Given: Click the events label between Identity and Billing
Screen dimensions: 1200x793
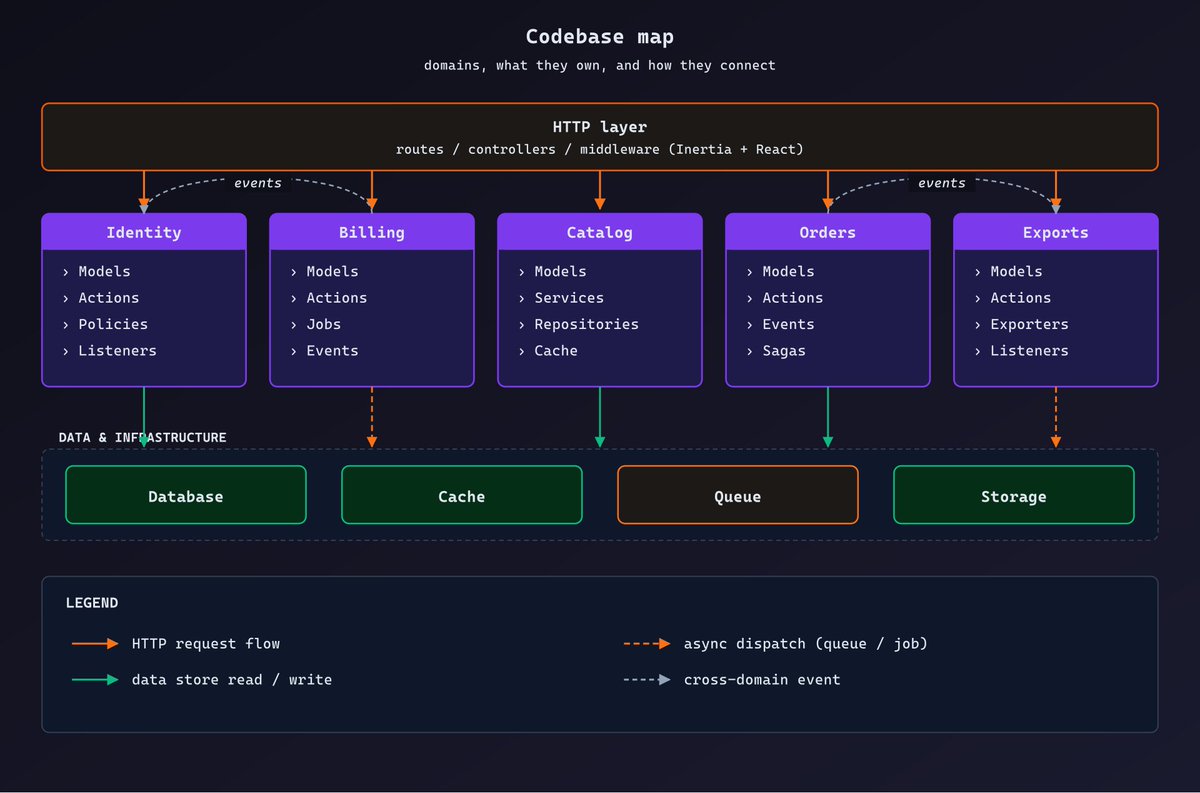Looking at the screenshot, I should (258, 183).
